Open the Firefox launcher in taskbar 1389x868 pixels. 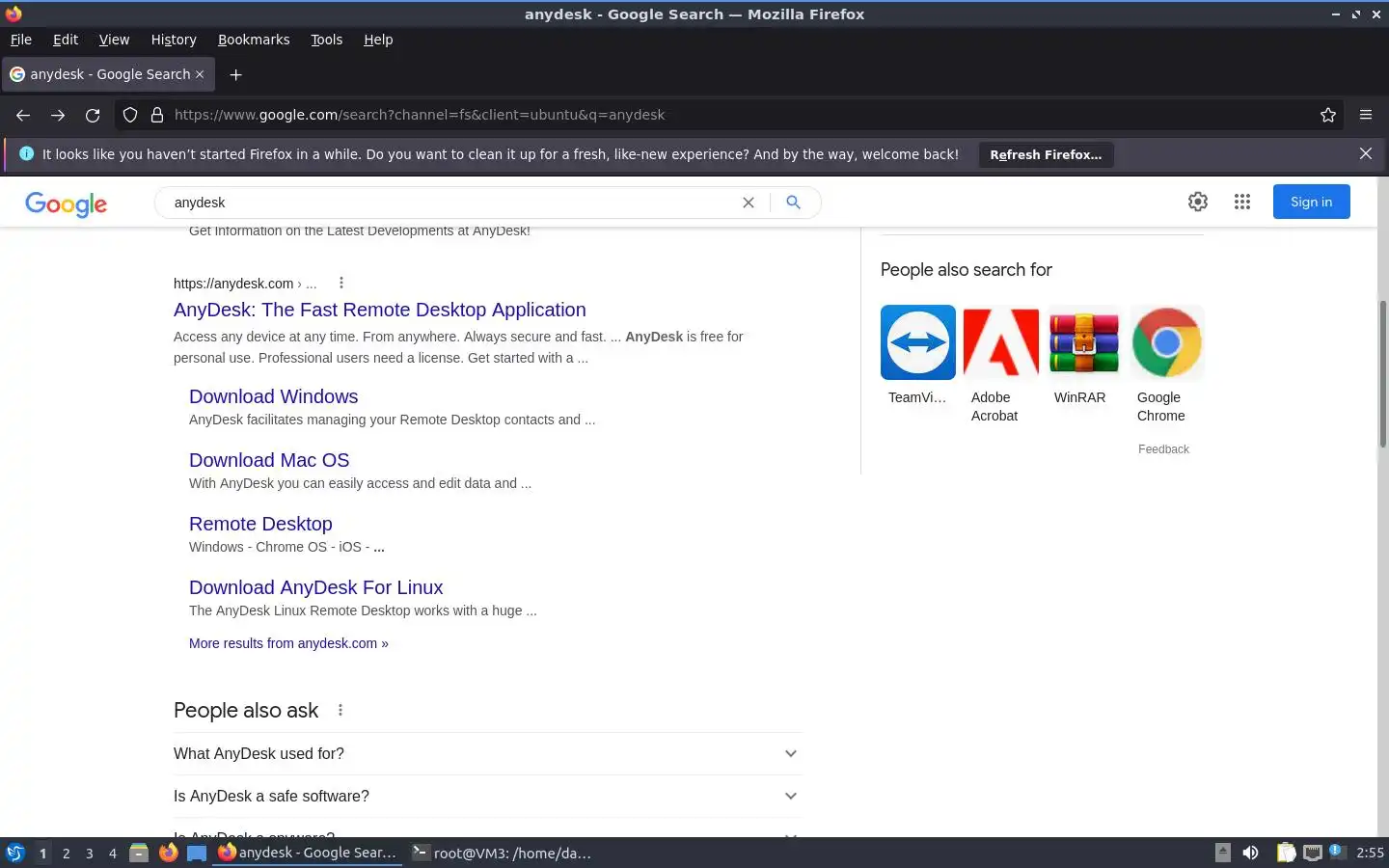pos(168,853)
